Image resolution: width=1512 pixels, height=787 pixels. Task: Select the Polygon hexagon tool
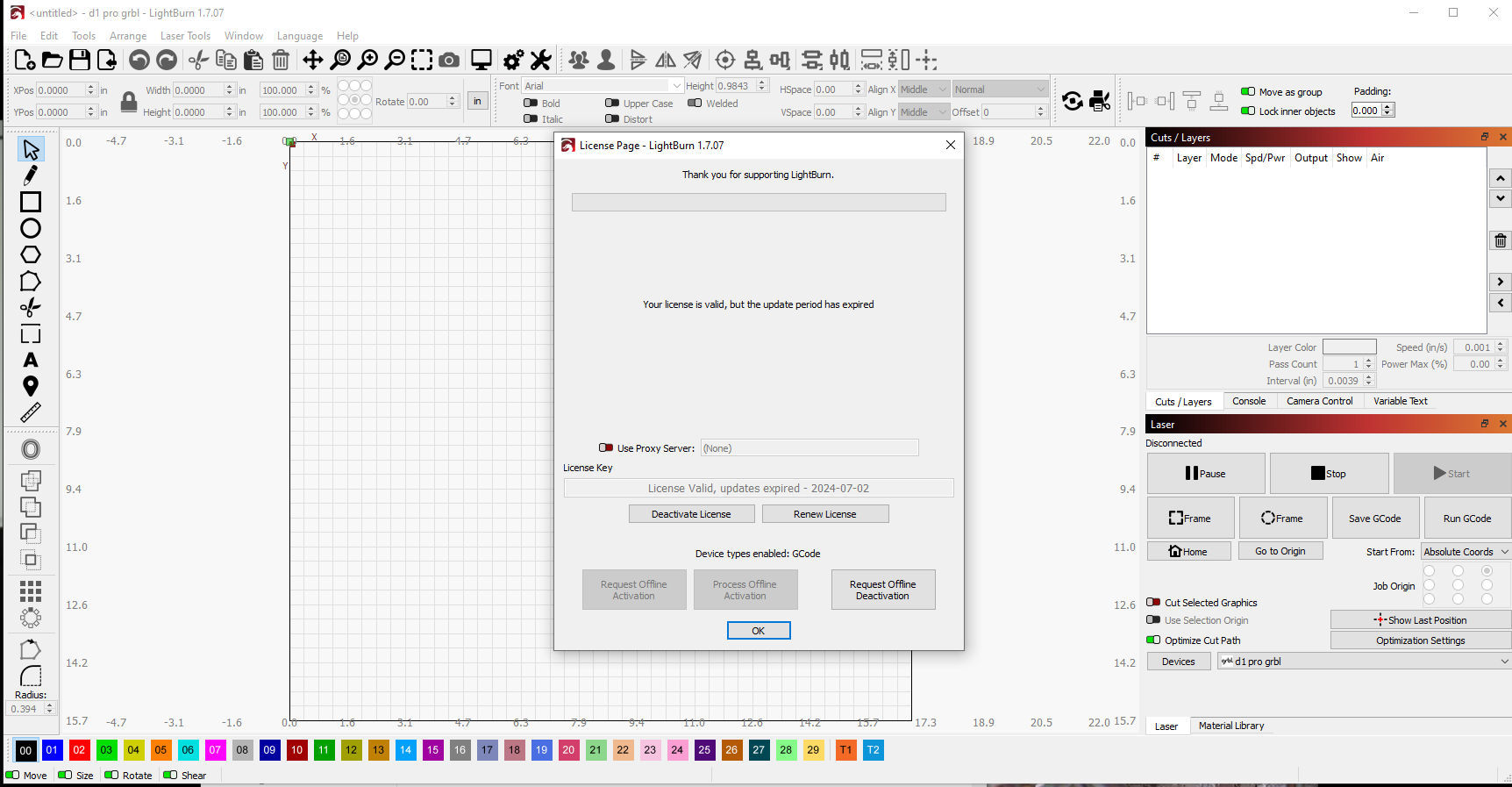[x=31, y=254]
